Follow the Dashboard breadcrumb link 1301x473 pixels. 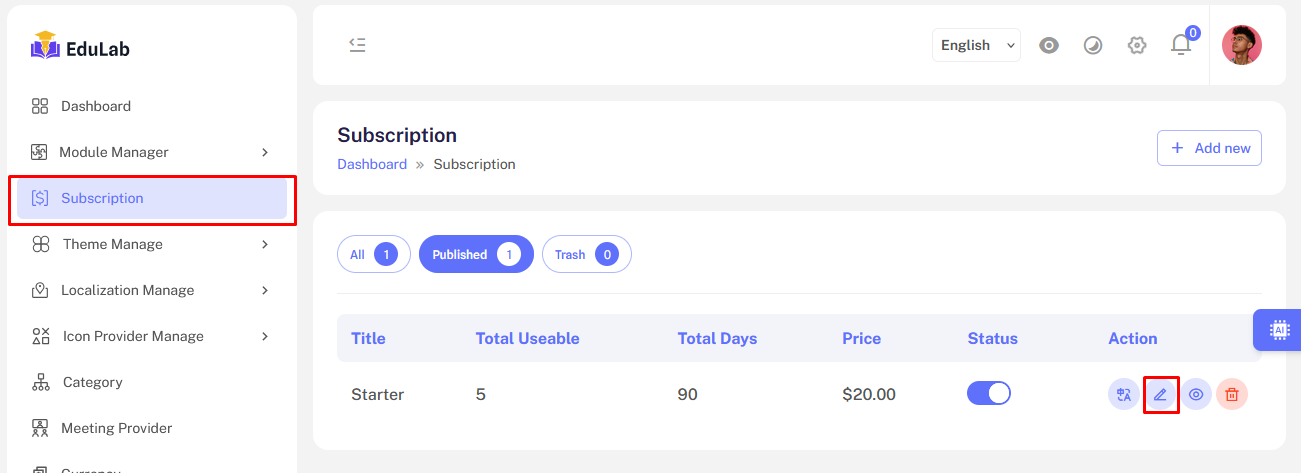click(372, 164)
